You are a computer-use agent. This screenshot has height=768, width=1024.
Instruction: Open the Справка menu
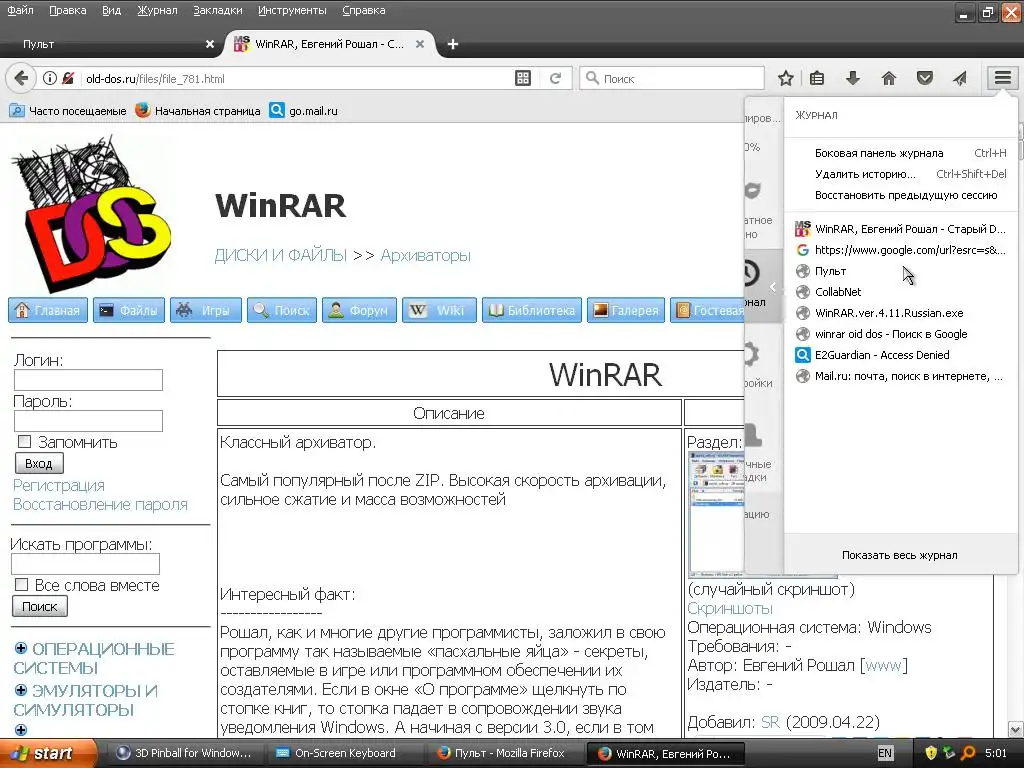point(364,10)
